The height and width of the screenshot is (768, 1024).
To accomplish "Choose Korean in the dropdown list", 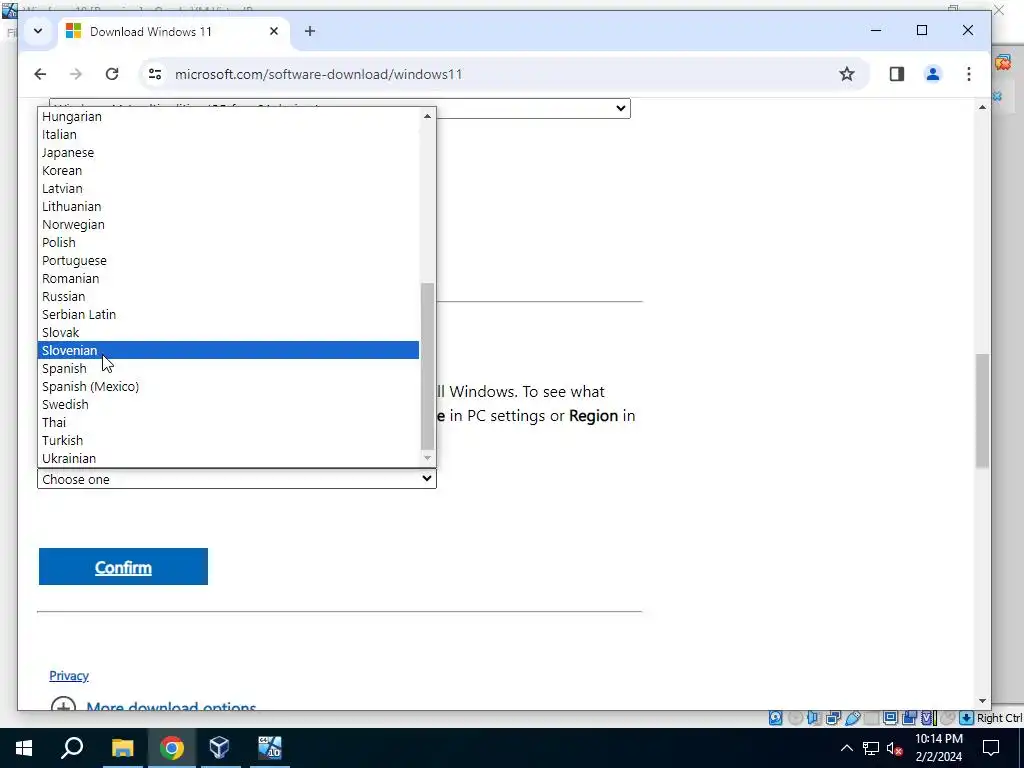I will (228, 170).
